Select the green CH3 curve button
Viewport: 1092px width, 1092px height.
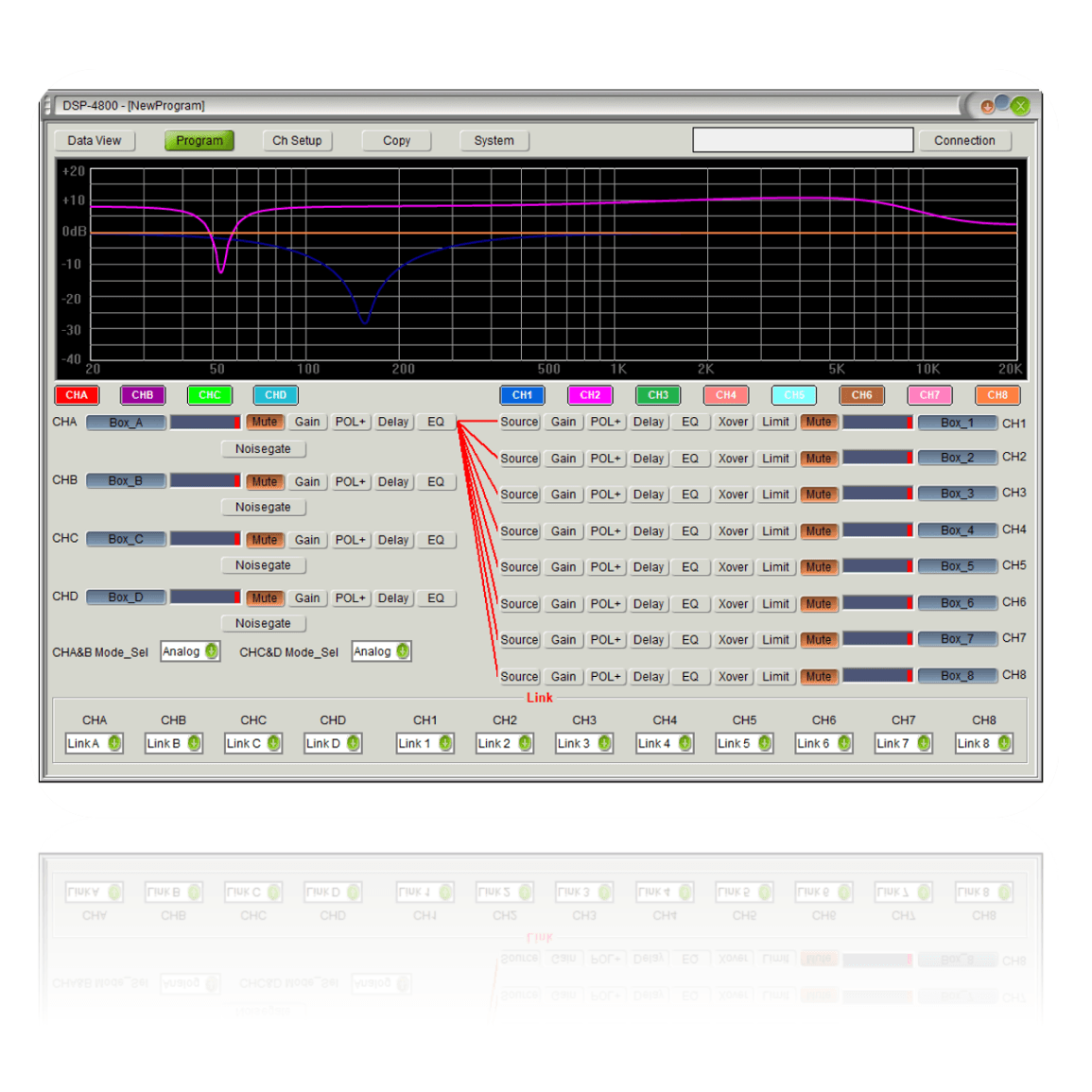[658, 395]
